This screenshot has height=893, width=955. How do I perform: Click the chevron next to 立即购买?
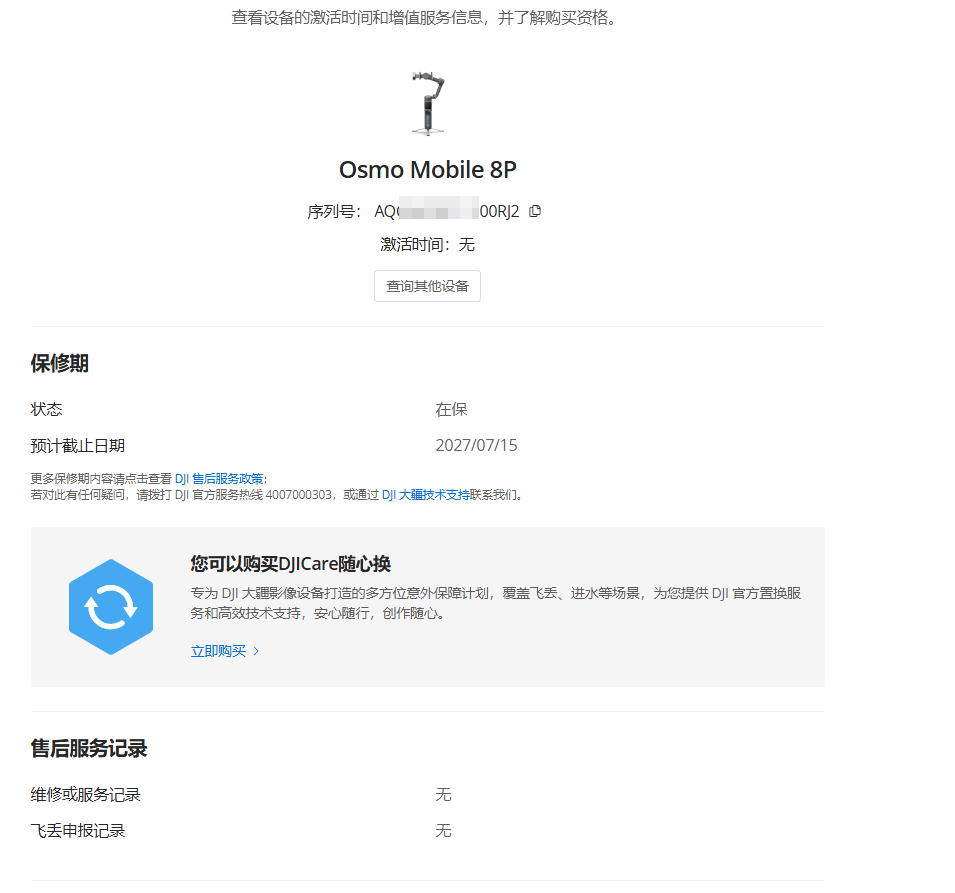(256, 651)
